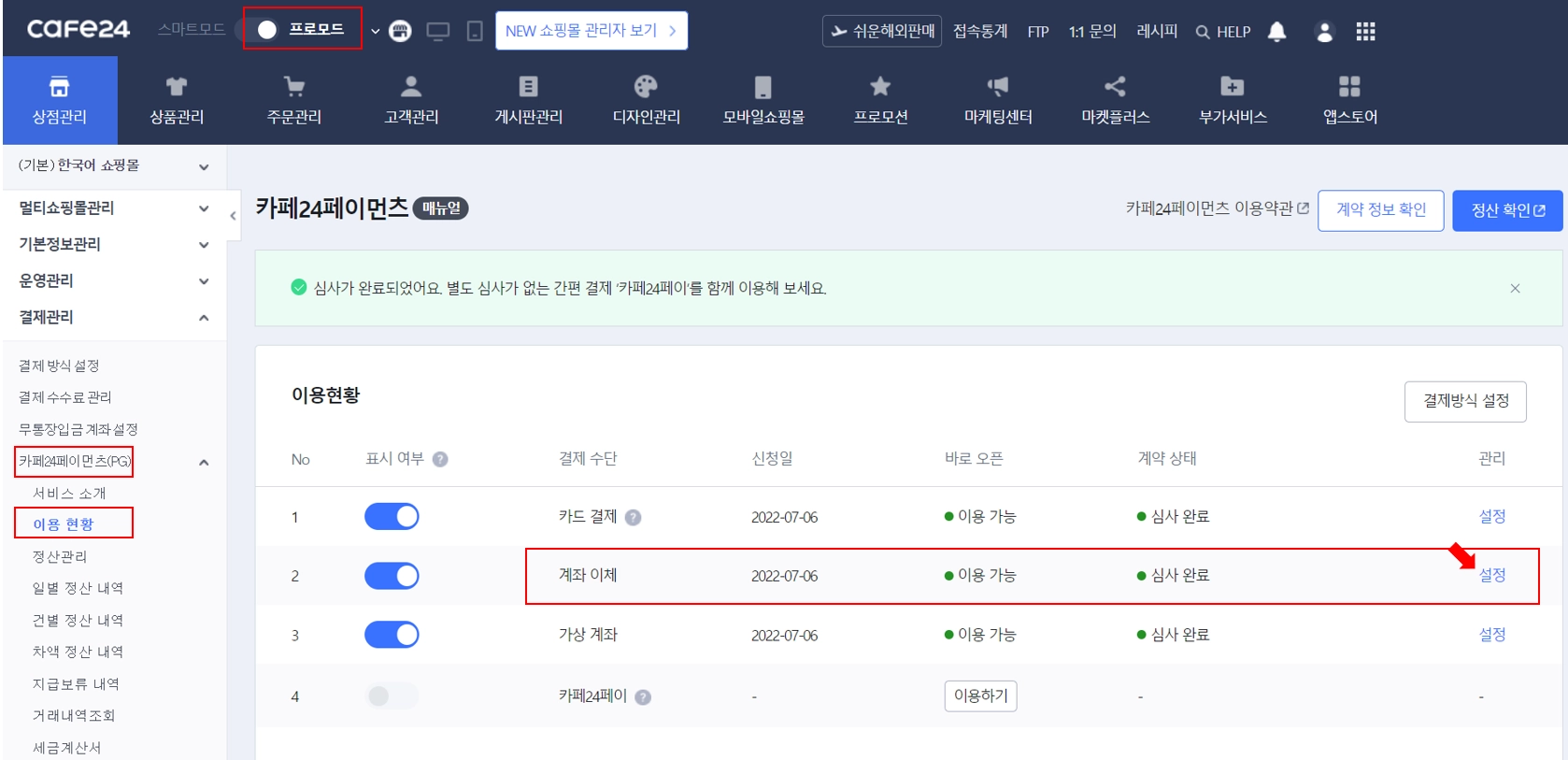Open 결제 수수료 관리 in sidebar
The height and width of the screenshot is (760, 1568).
tap(65, 397)
